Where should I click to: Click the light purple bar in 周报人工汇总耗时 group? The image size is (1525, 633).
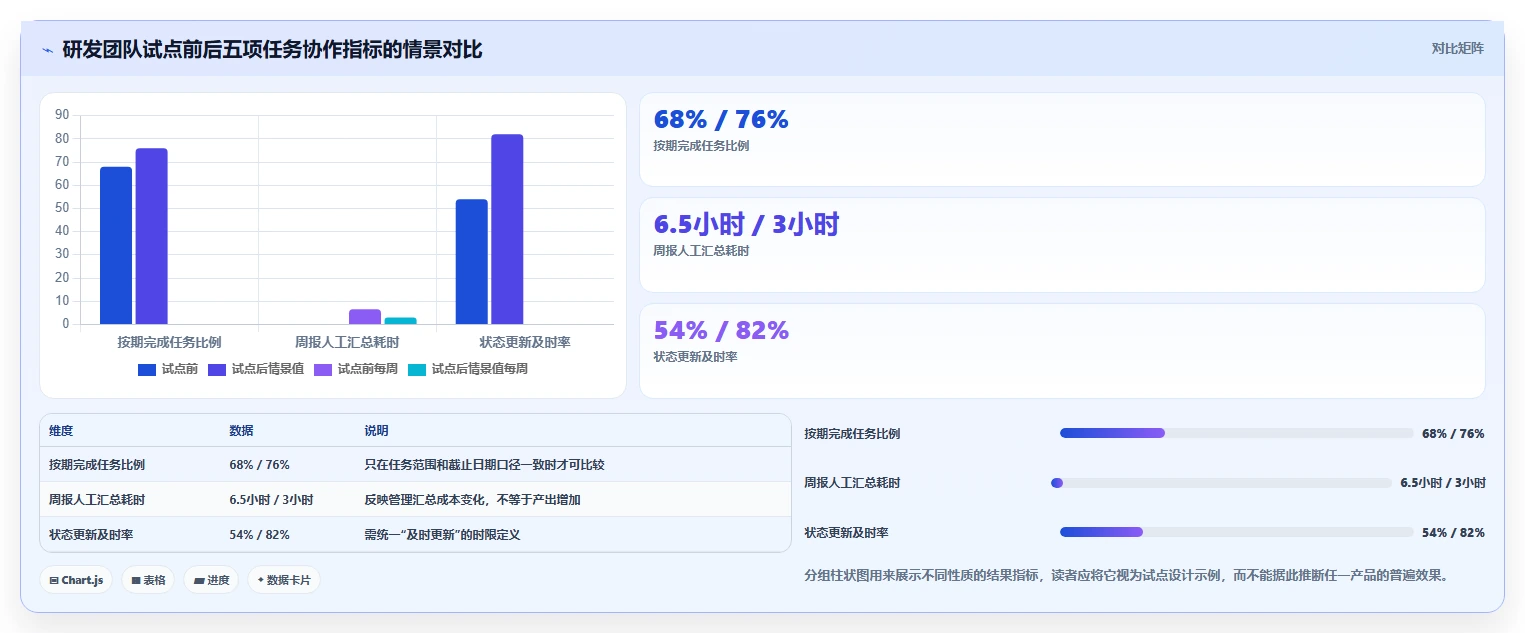(365, 317)
